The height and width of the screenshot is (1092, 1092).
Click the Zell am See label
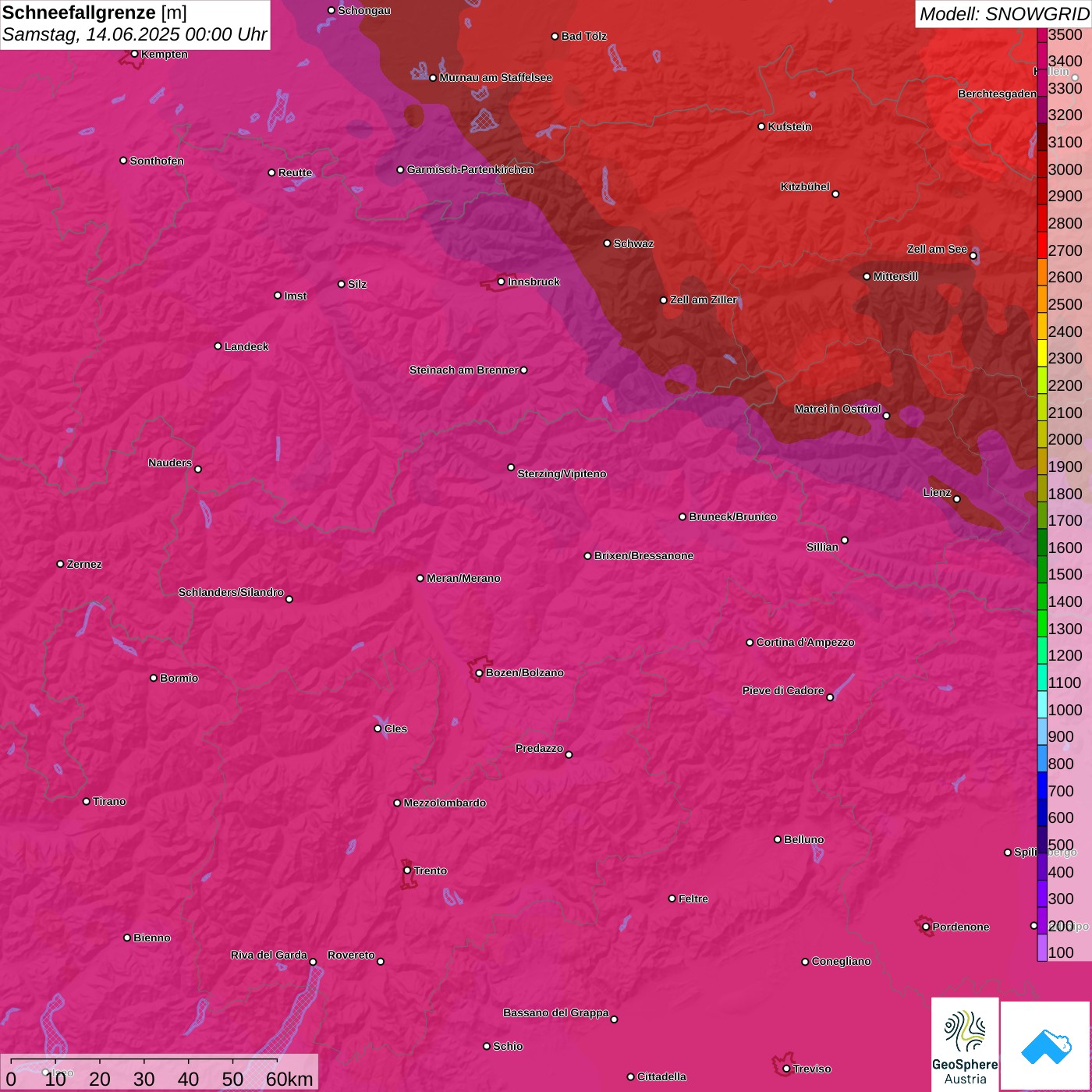coord(937,249)
